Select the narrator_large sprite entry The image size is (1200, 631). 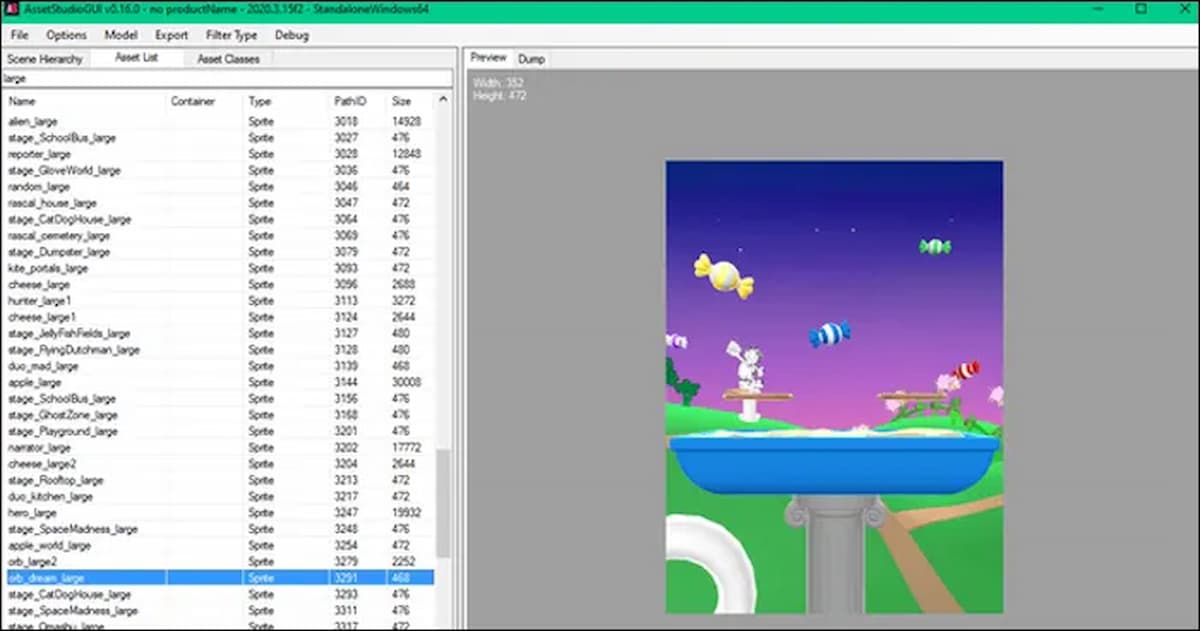point(39,448)
